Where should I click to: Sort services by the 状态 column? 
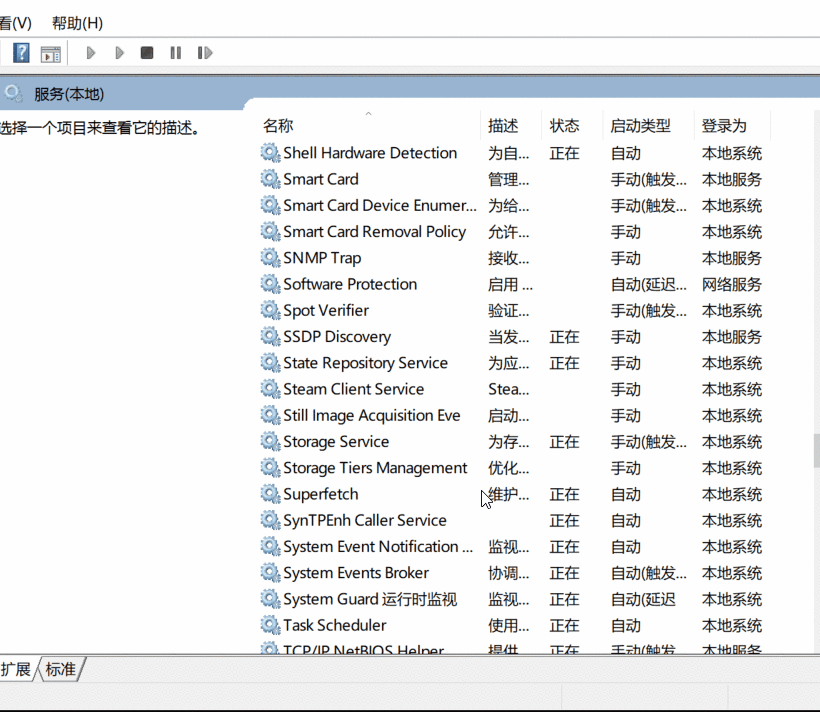[567, 124]
